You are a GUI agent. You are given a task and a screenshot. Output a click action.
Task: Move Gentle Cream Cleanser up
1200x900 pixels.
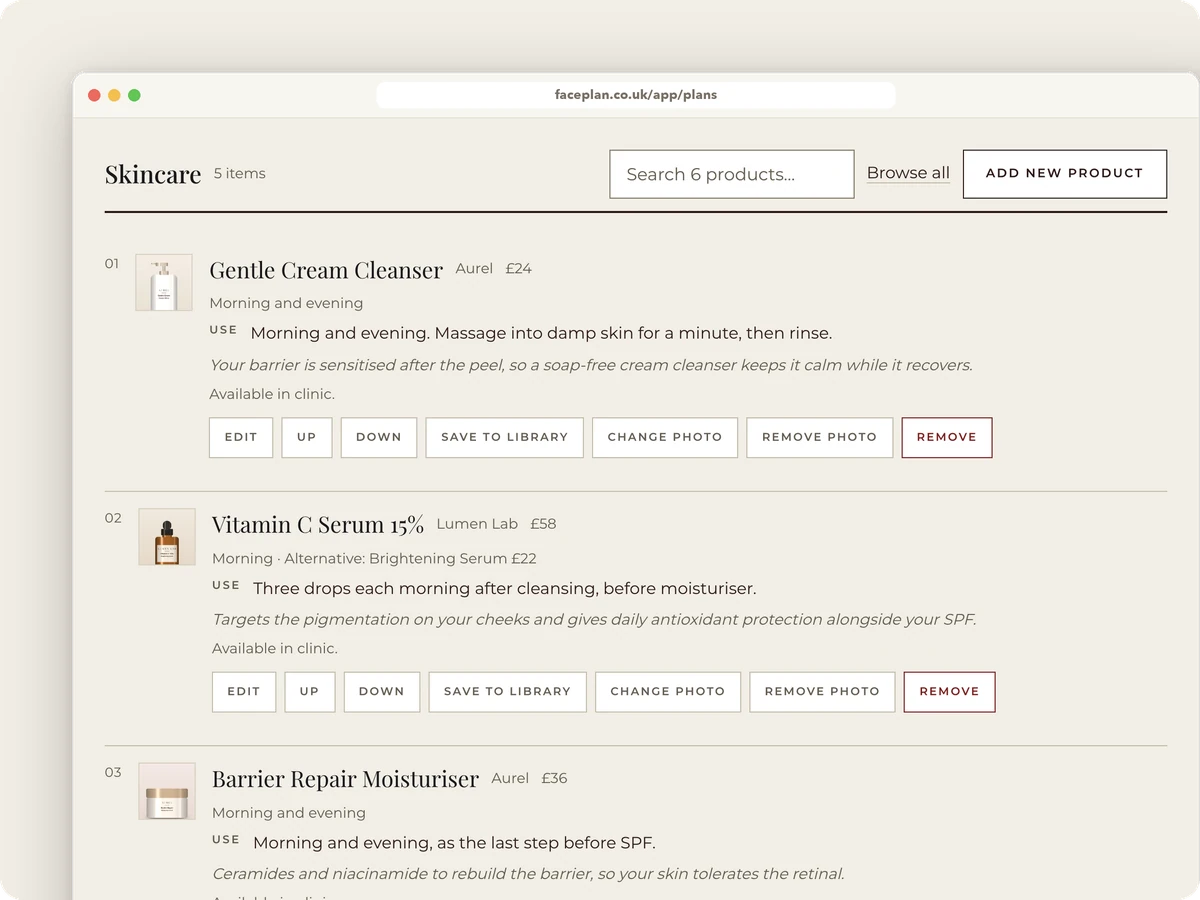coord(307,437)
